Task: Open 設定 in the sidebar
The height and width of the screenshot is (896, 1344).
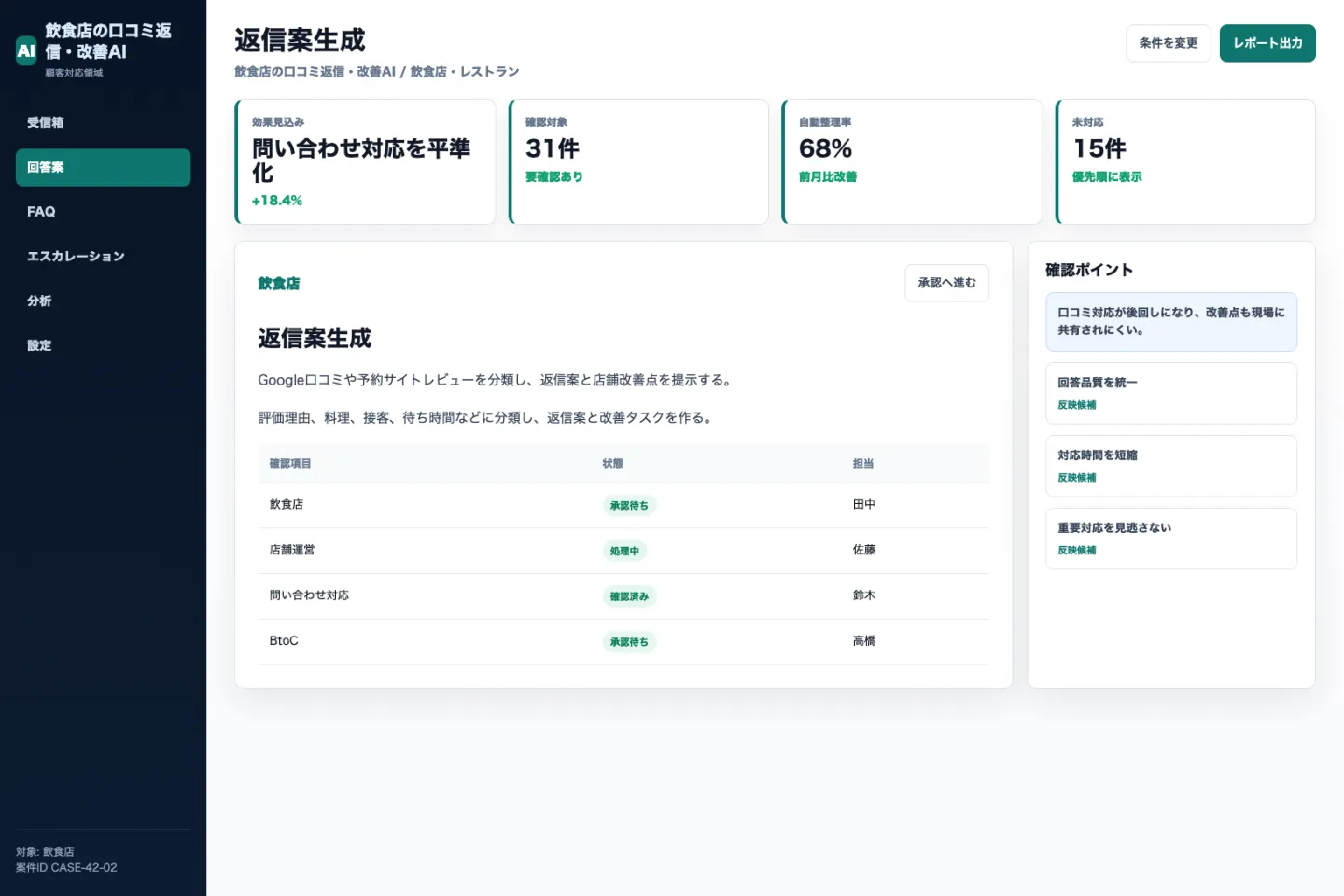Action: point(103,345)
